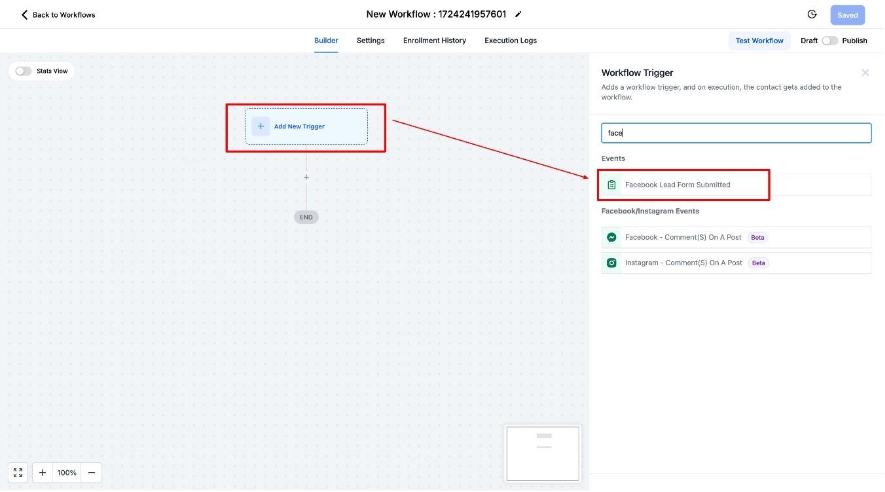Switch to the Builder tab

pyautogui.click(x=326, y=41)
